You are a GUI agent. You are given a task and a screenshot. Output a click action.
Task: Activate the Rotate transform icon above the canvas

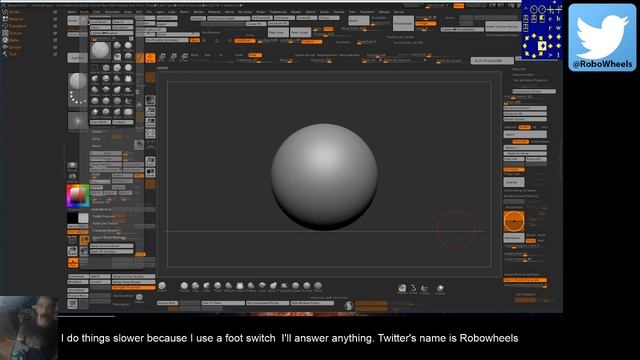point(184,57)
